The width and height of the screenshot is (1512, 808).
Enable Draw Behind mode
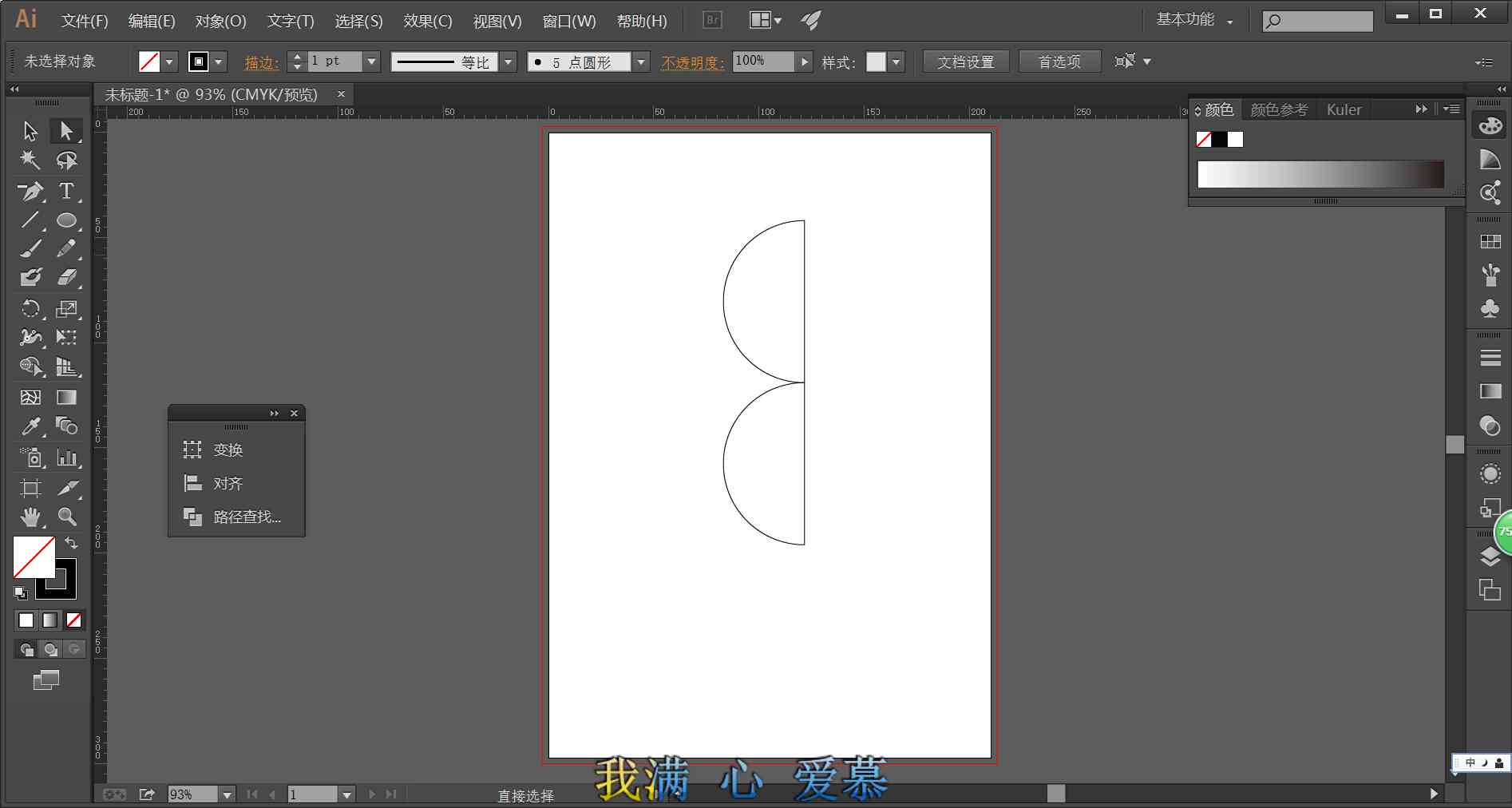tap(50, 649)
